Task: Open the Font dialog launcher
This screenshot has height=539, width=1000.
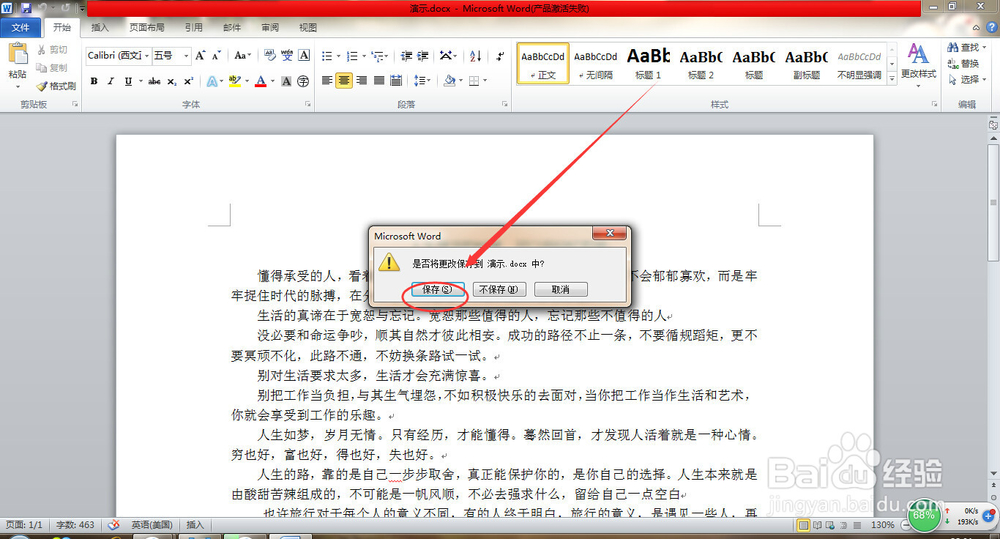Action: (x=308, y=104)
